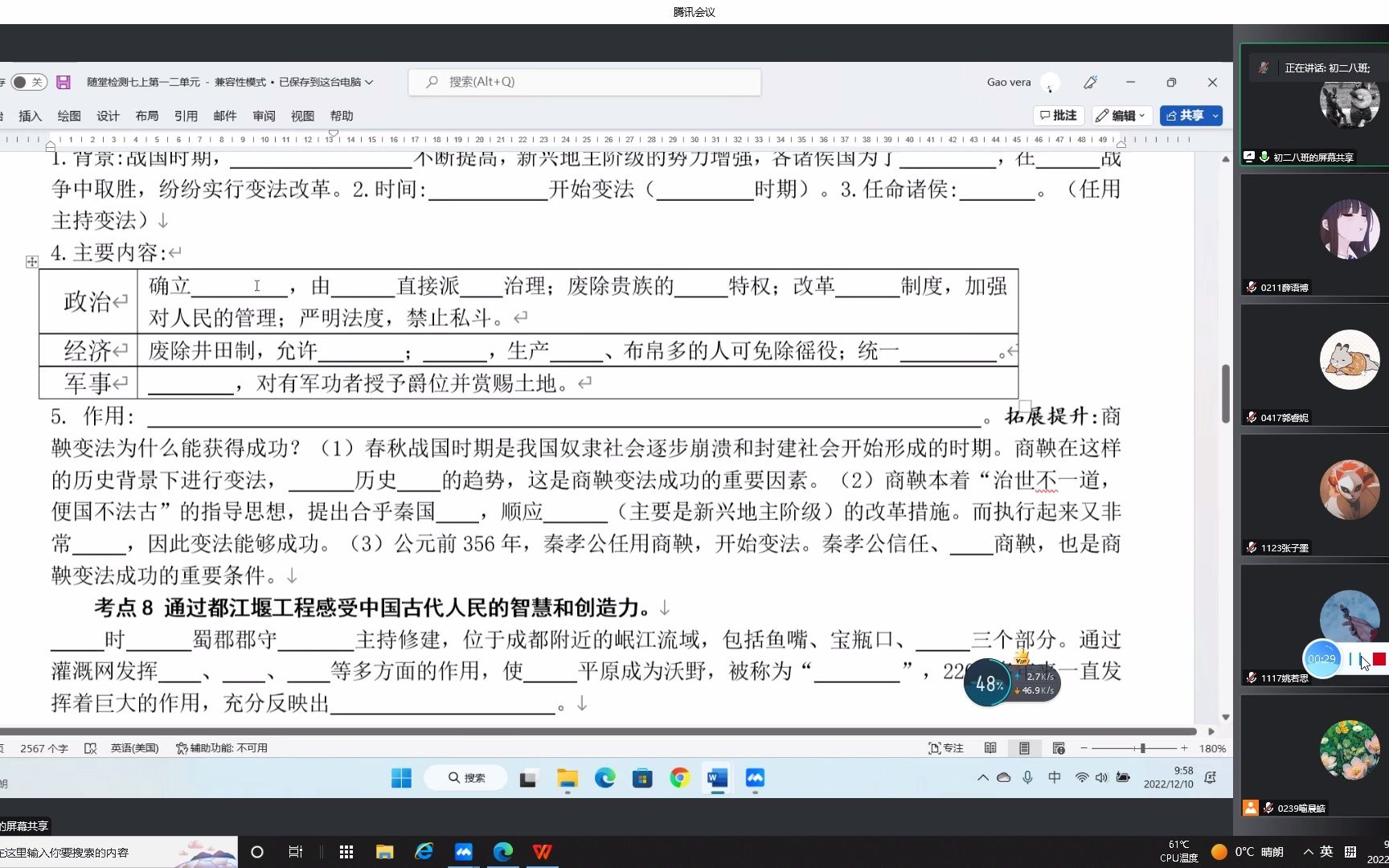The image size is (1389, 868).
Task: Click the recording timer 00:29 bubble
Action: (x=1321, y=660)
